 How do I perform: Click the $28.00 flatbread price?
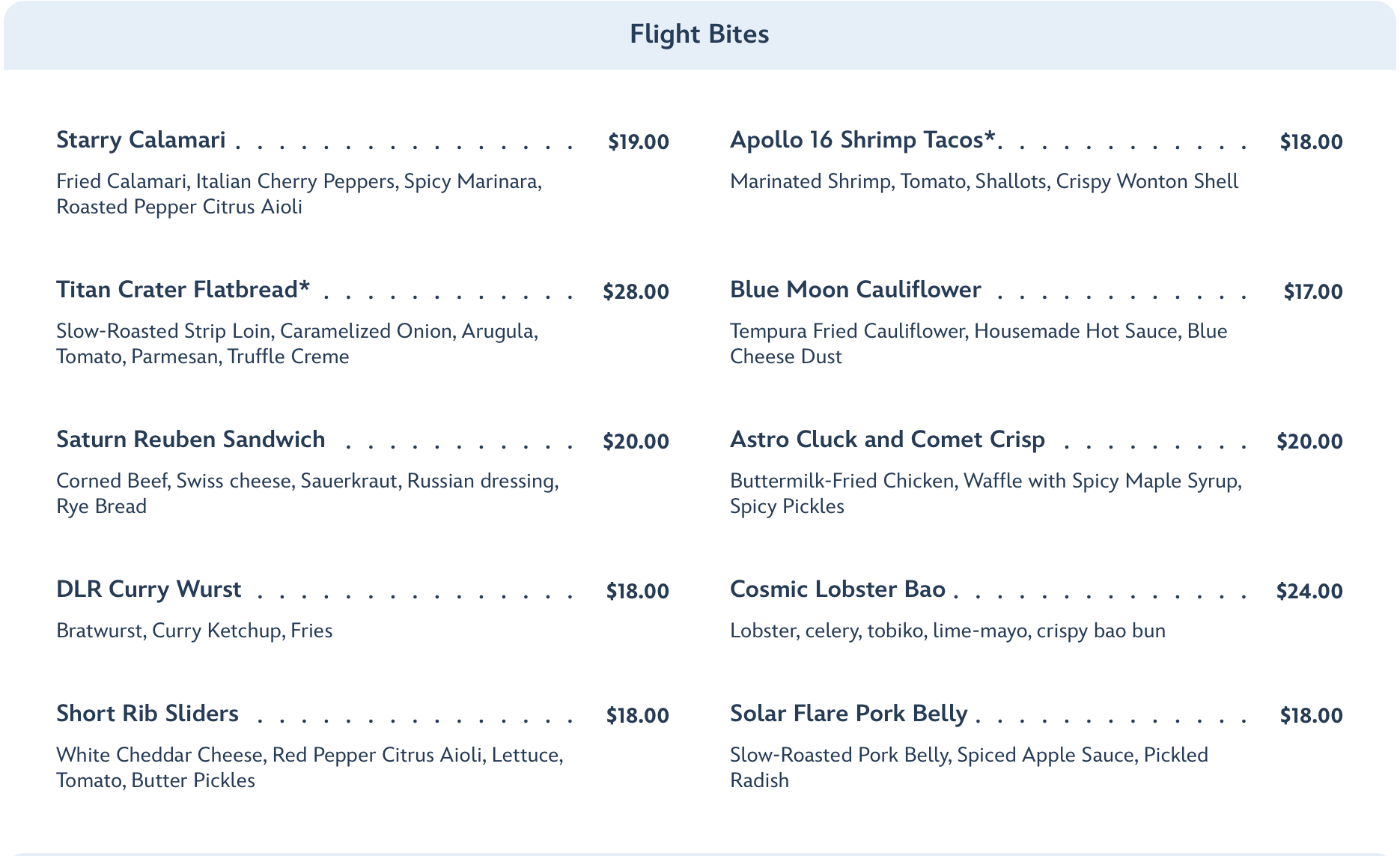(x=636, y=291)
